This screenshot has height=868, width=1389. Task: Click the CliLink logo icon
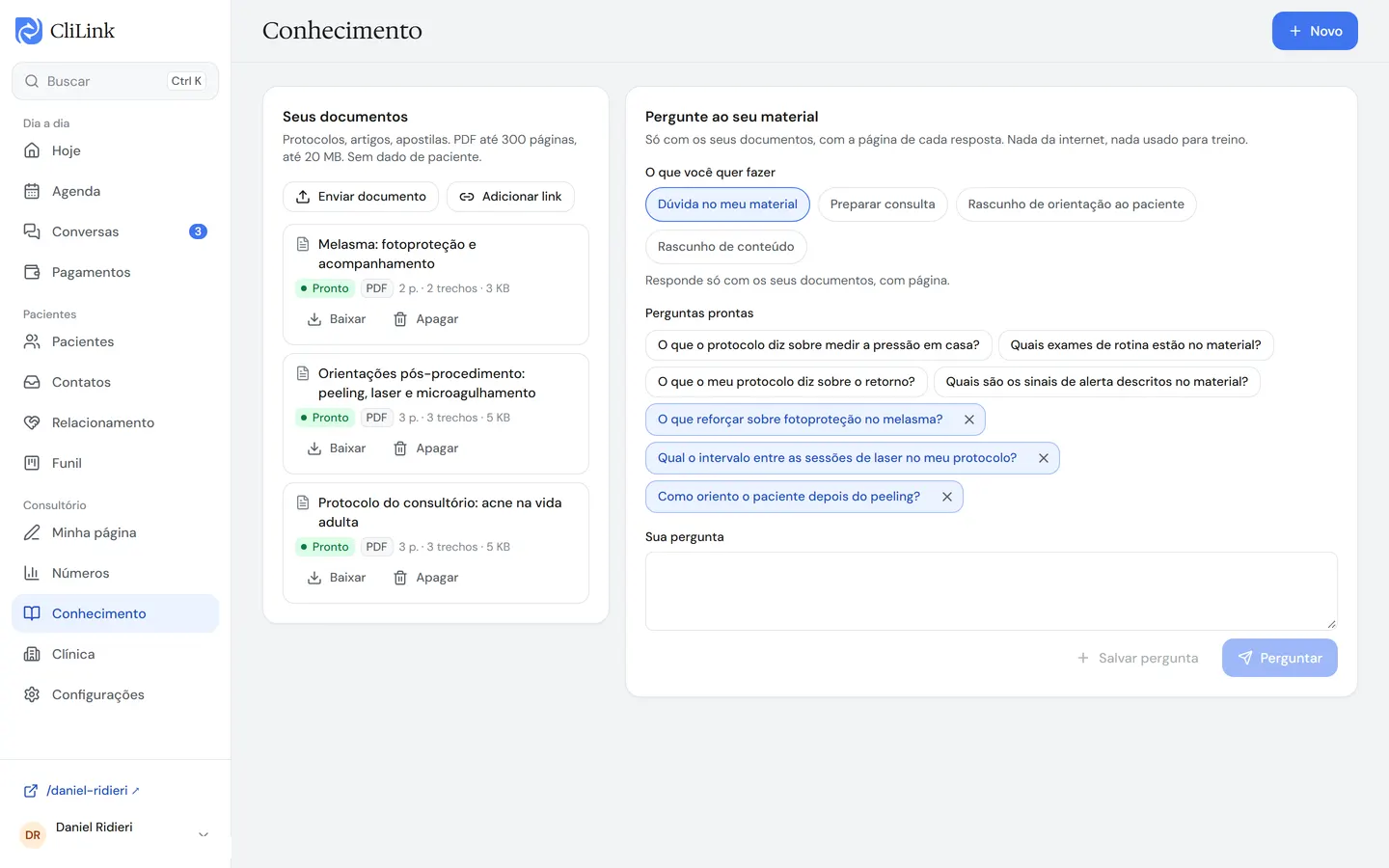coord(29,31)
